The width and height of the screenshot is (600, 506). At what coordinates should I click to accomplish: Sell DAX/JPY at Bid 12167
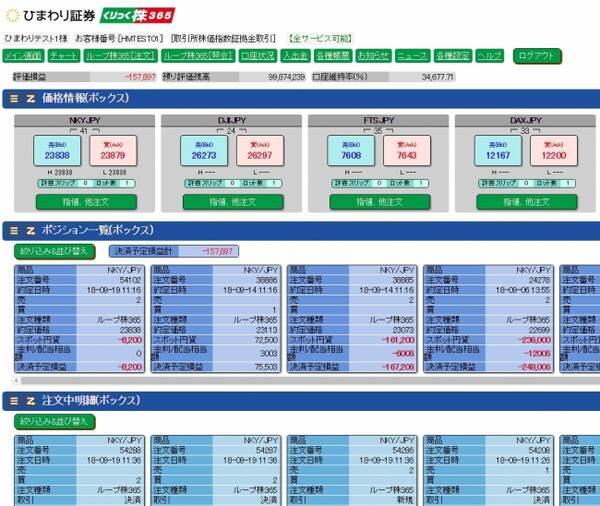[498, 151]
